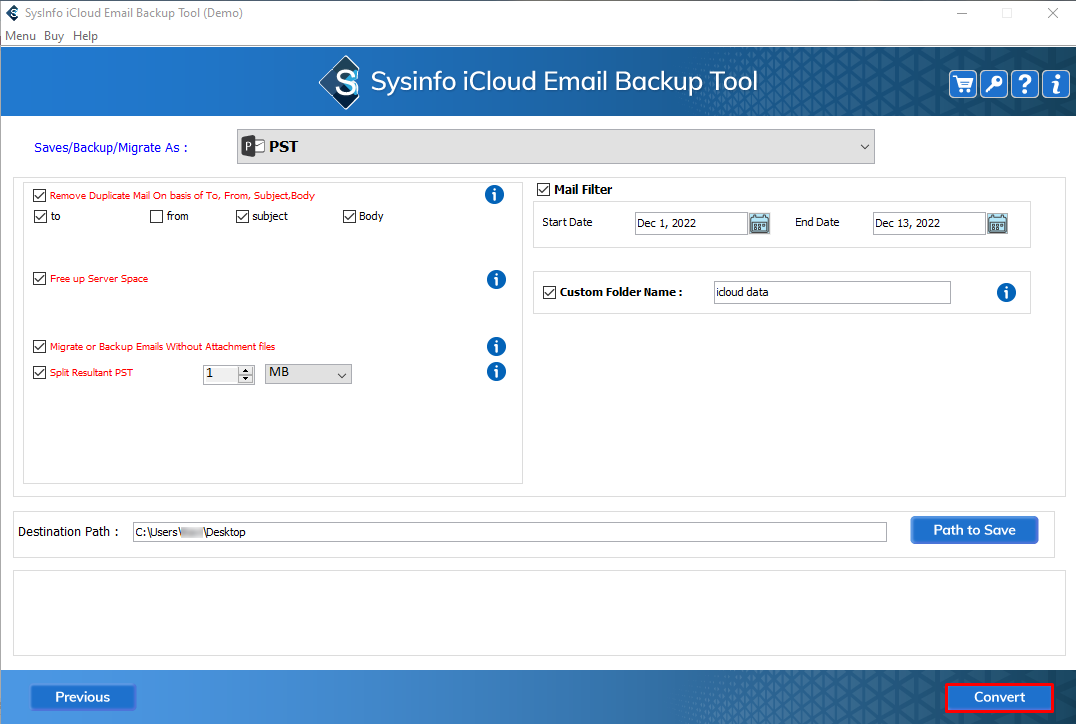Show info for Custom Folder Name
This screenshot has height=724, width=1076.
click(1006, 292)
